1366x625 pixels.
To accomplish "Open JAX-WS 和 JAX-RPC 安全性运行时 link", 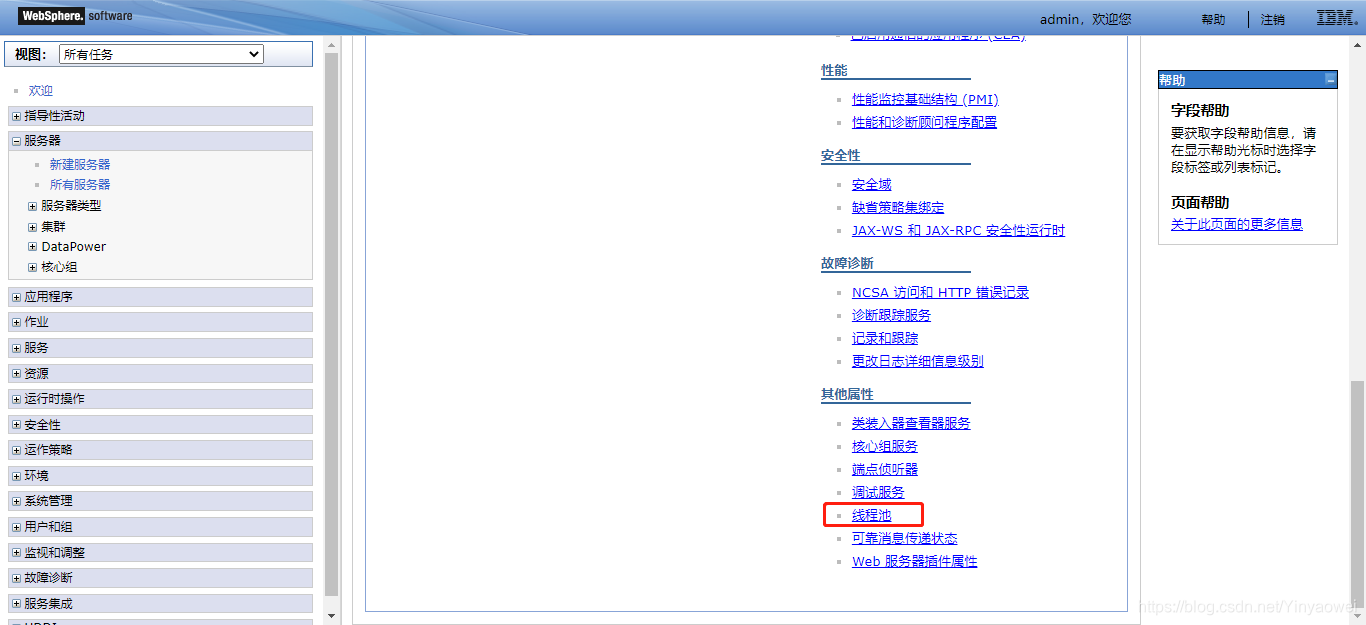I will coord(958,230).
